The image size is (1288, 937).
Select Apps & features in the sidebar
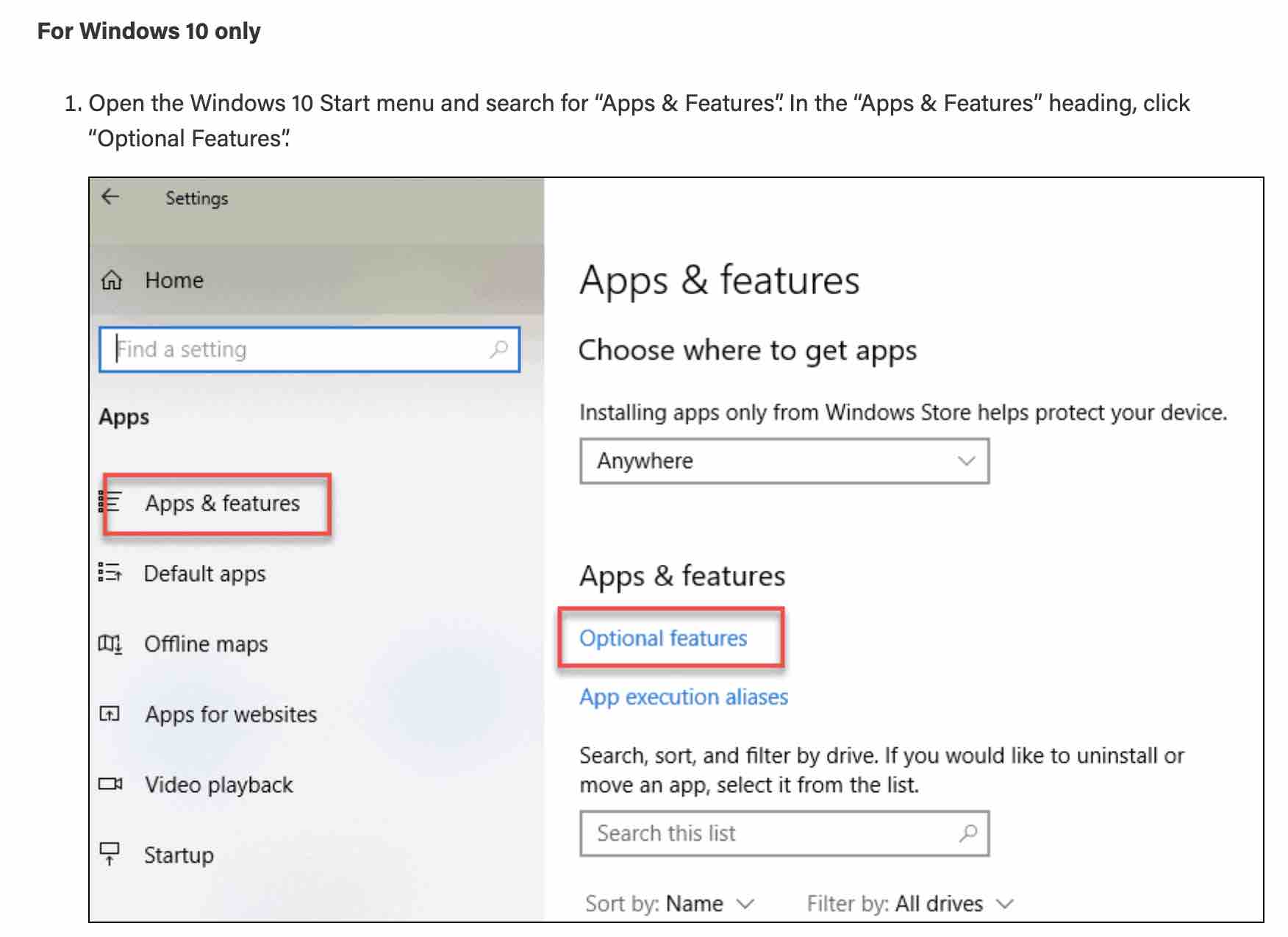221,503
